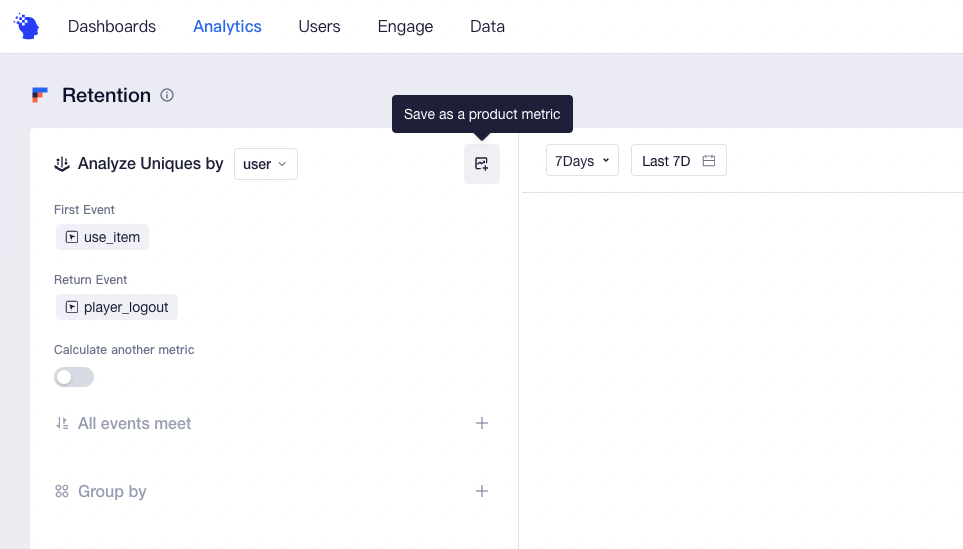This screenshot has width=963, height=549.
Task: Open the Data menu
Action: pos(488,26)
